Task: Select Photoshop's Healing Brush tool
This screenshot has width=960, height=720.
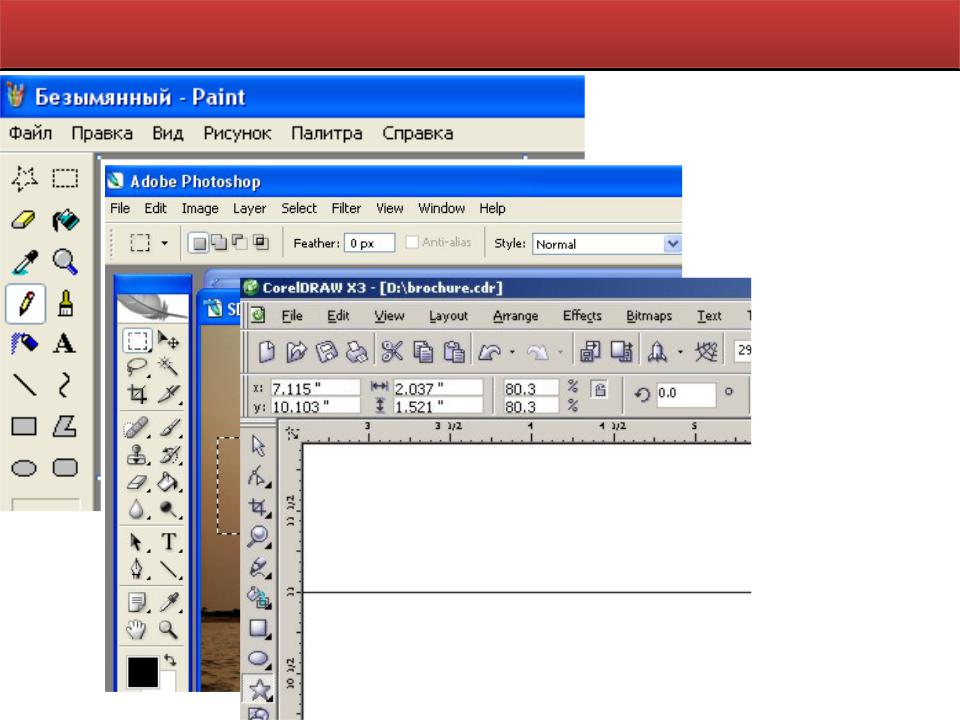Action: coord(137,428)
